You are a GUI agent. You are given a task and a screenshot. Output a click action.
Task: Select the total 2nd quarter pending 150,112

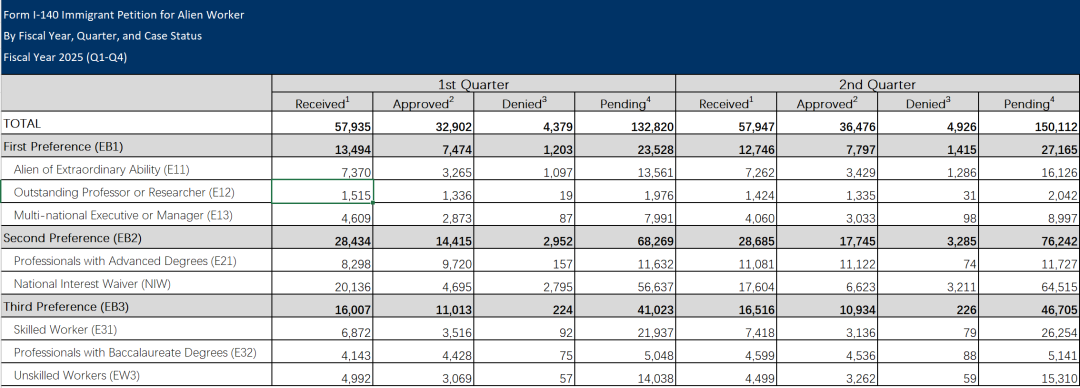[x=1029, y=124]
